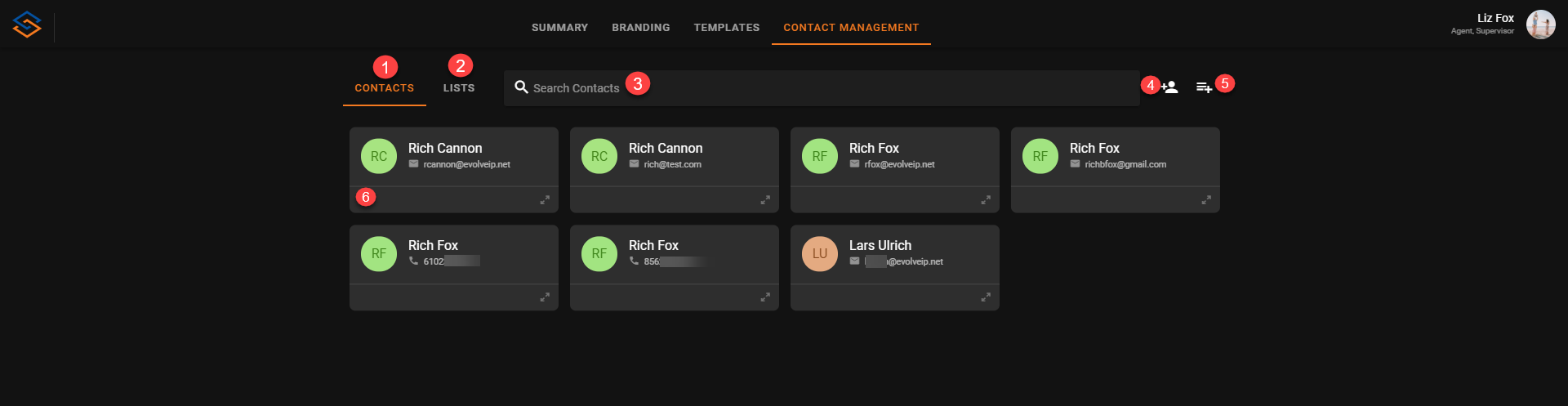
Task: Click the LU avatar for Lars Ulrich
Action: pyautogui.click(x=819, y=254)
